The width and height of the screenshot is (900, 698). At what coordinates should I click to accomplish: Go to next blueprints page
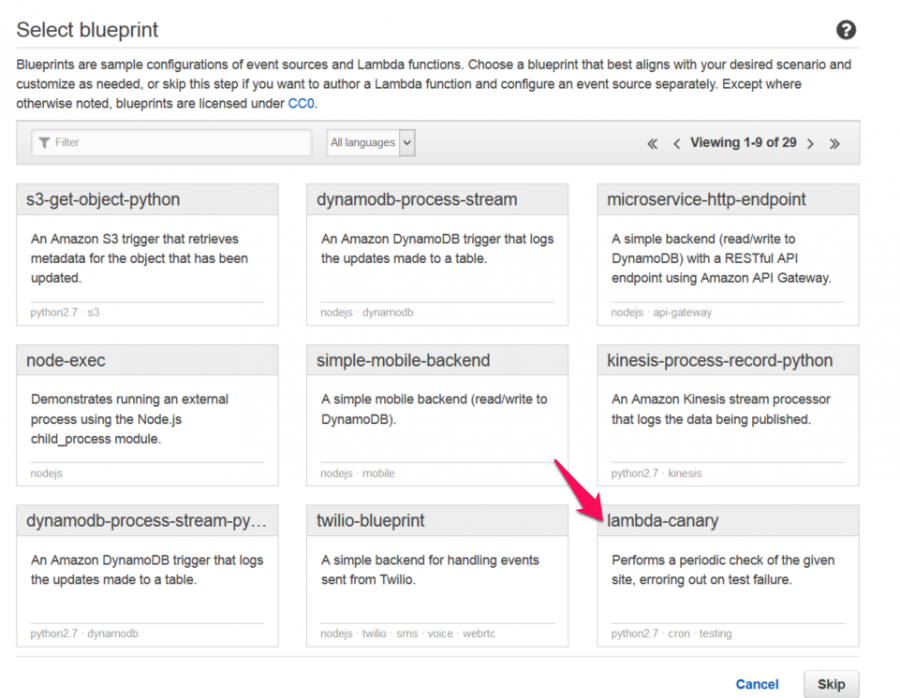810,144
